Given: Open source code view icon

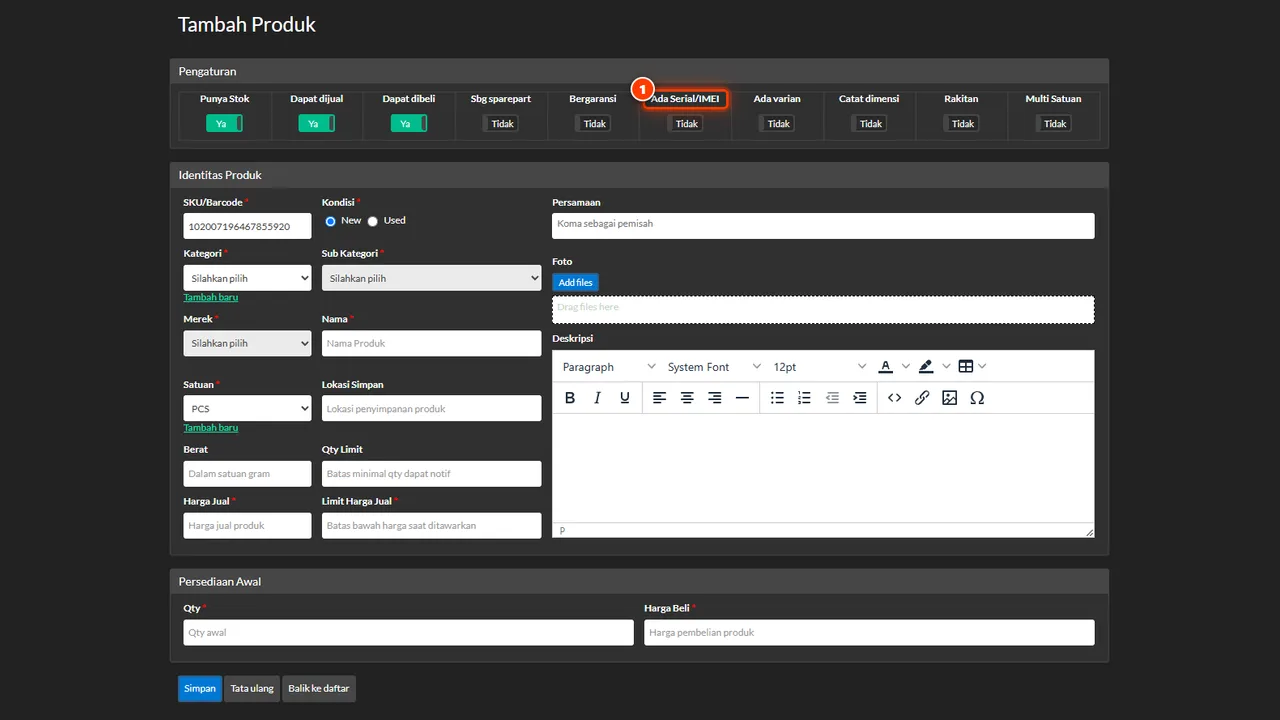Looking at the screenshot, I should [x=894, y=398].
